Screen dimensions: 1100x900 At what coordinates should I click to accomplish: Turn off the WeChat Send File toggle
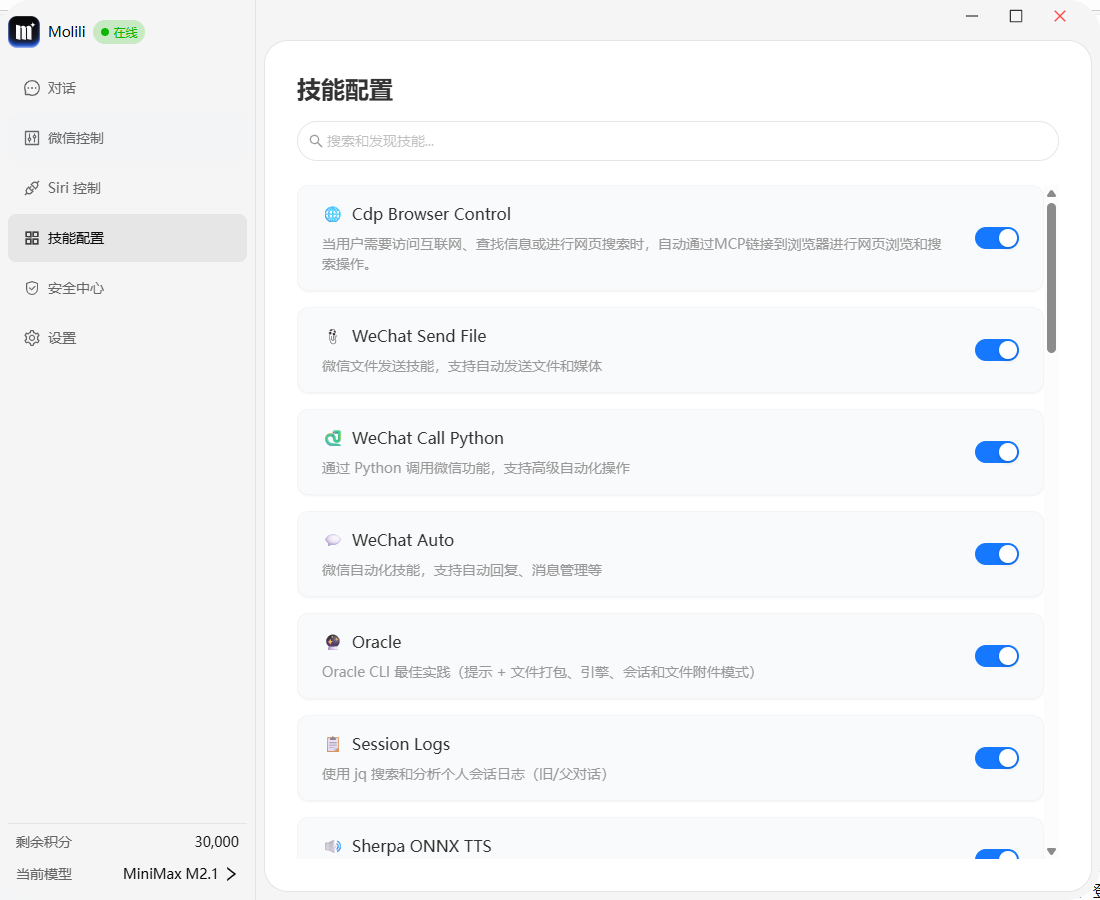pyautogui.click(x=996, y=350)
